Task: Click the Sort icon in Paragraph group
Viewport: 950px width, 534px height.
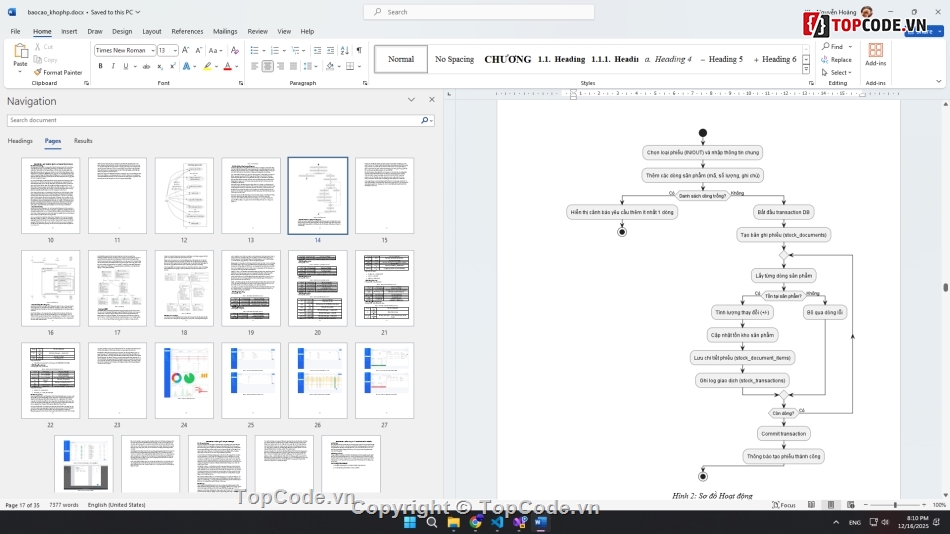Action: (x=344, y=50)
